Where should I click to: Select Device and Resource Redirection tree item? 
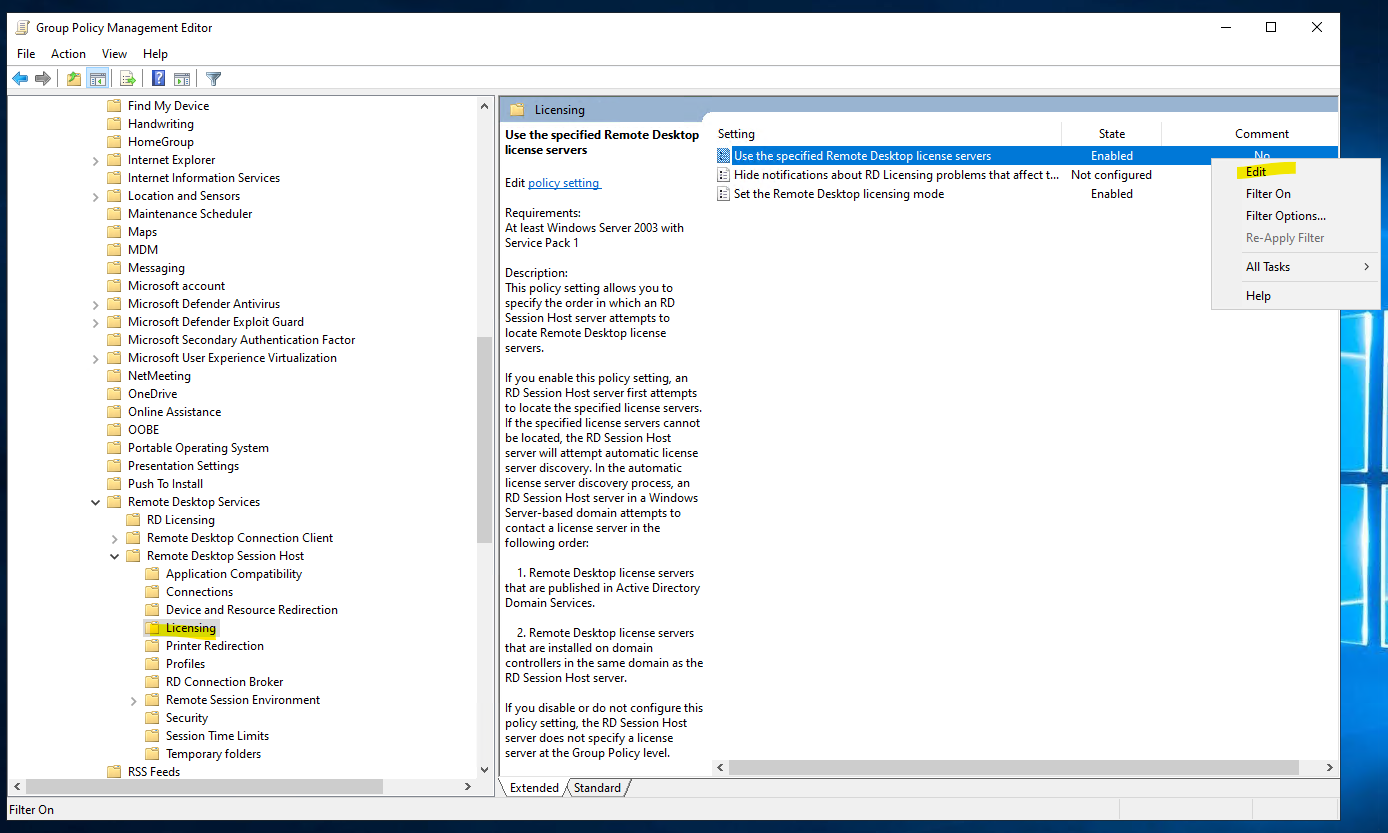pyautogui.click(x=252, y=610)
